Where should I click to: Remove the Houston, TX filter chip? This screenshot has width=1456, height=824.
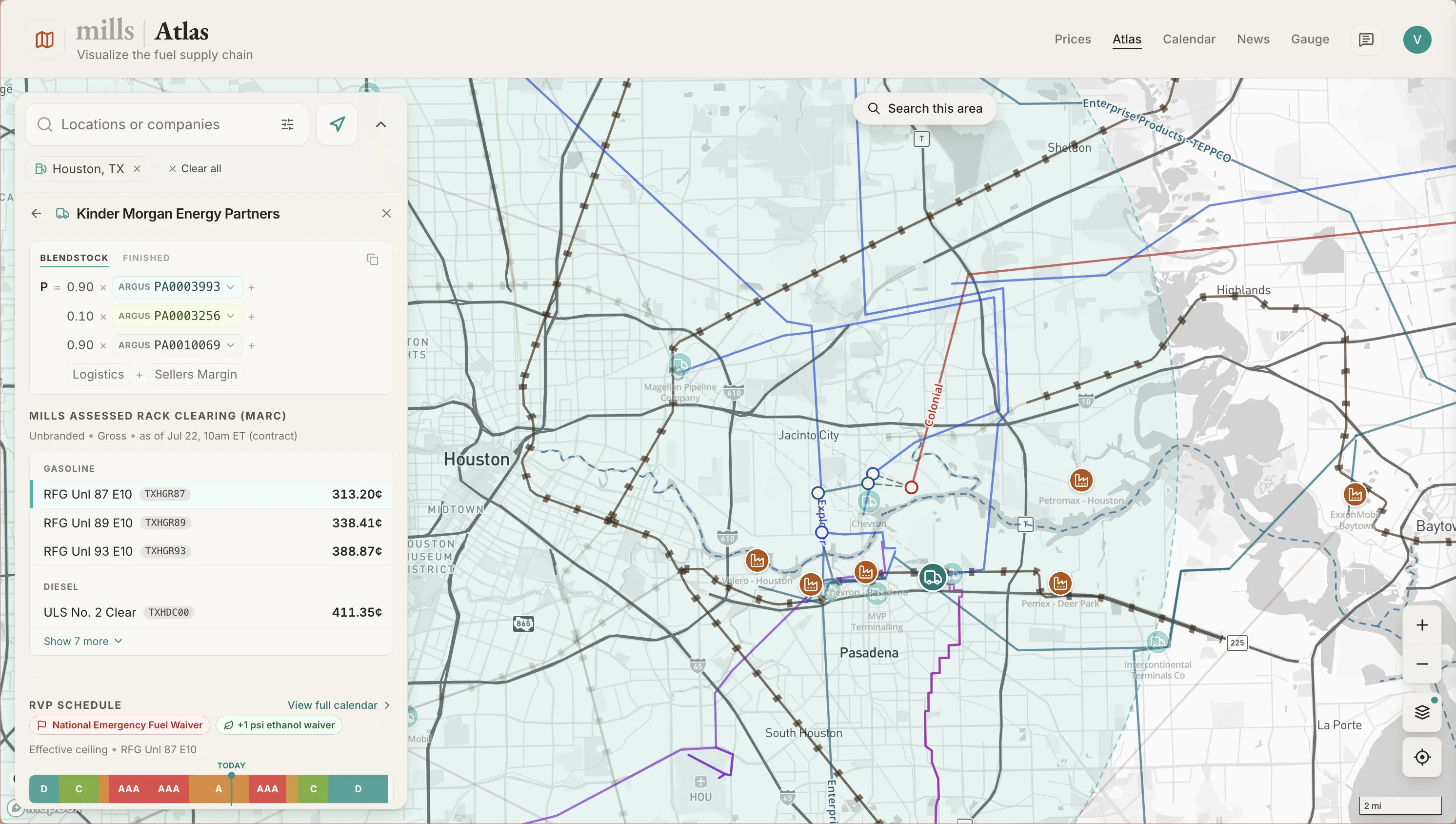coord(137,169)
